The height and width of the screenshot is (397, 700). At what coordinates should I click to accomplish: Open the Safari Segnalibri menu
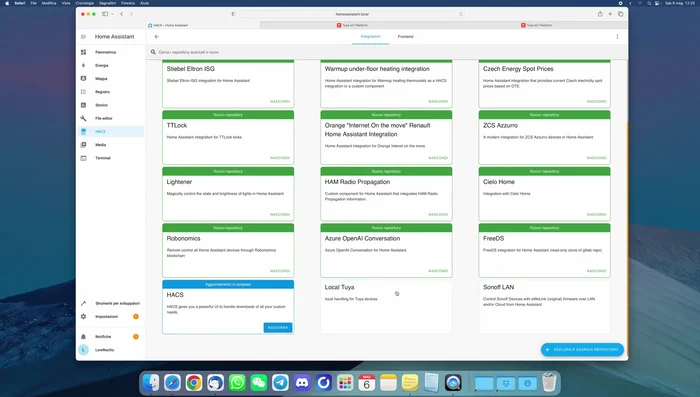108,3
